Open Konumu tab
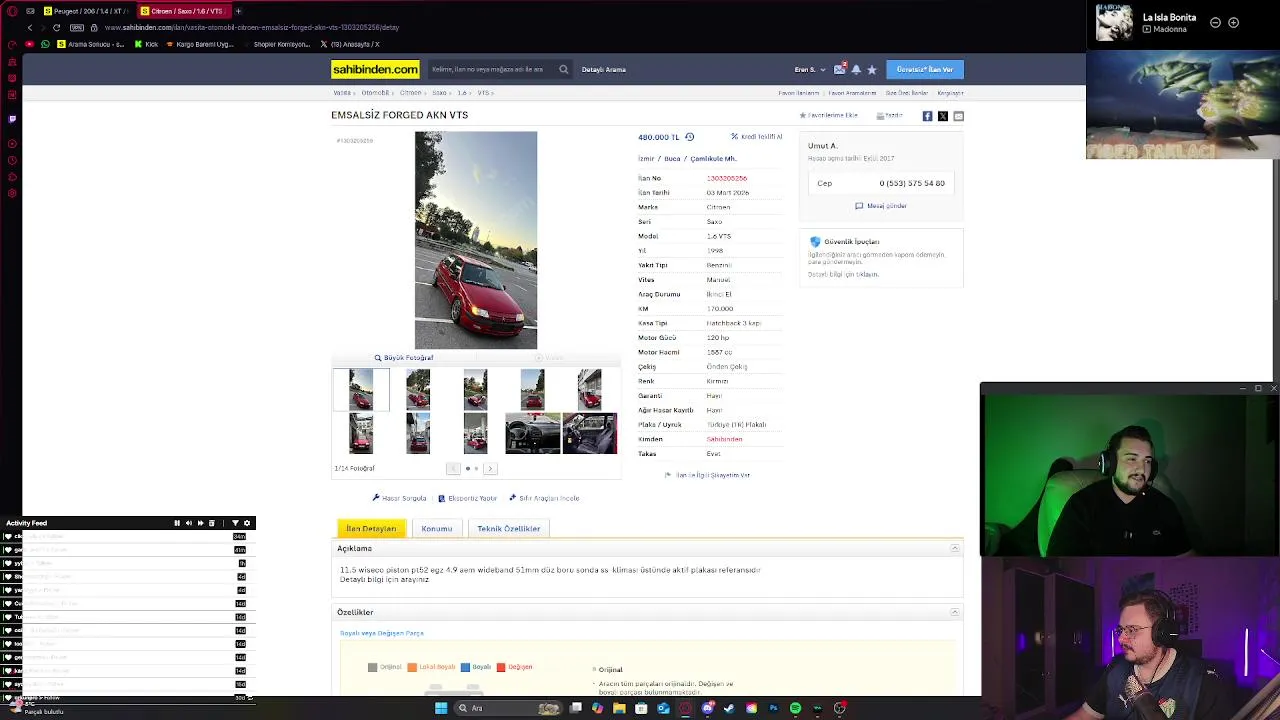 pos(437,528)
